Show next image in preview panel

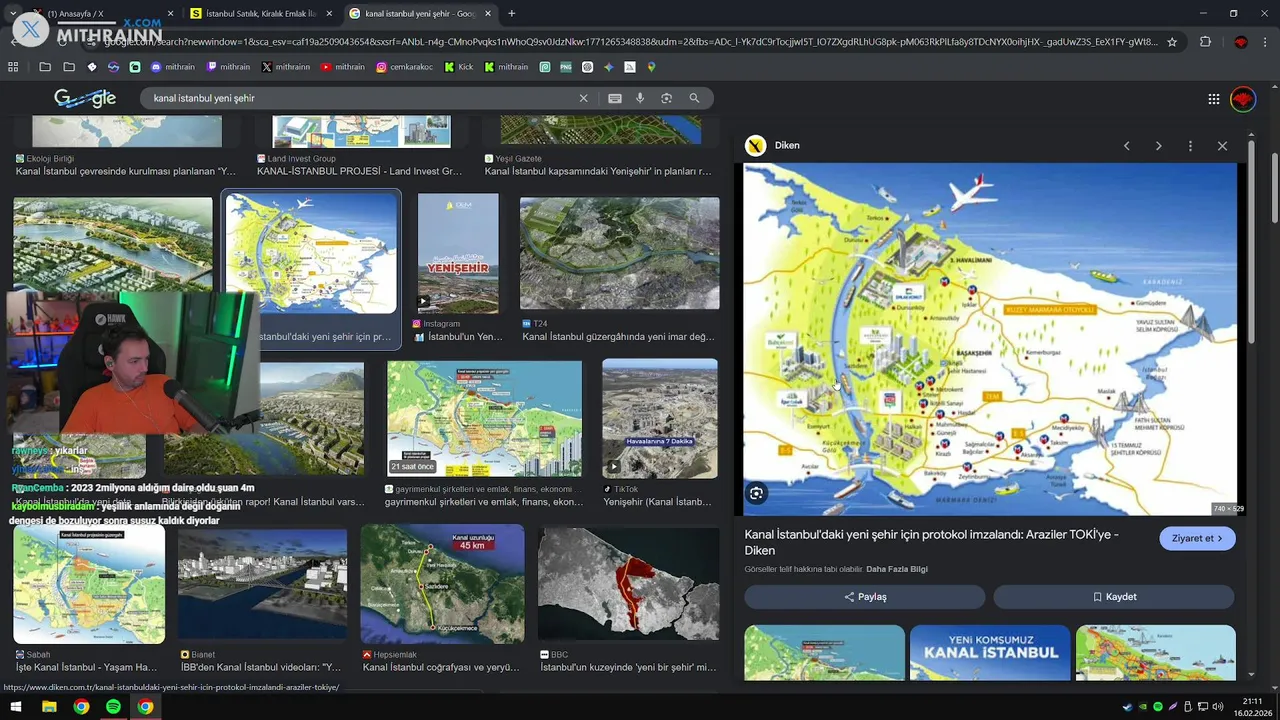point(1159,146)
